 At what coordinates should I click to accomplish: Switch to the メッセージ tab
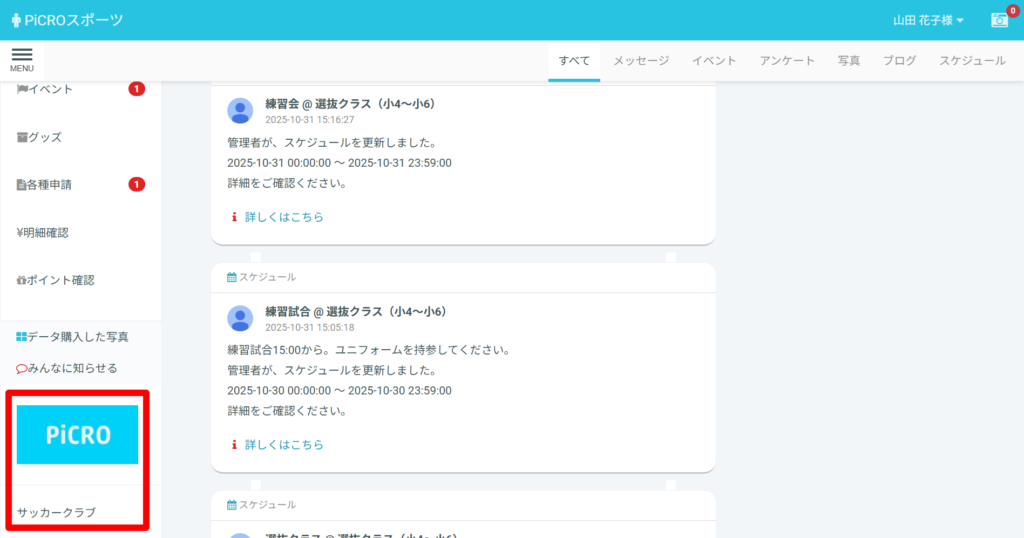click(641, 61)
